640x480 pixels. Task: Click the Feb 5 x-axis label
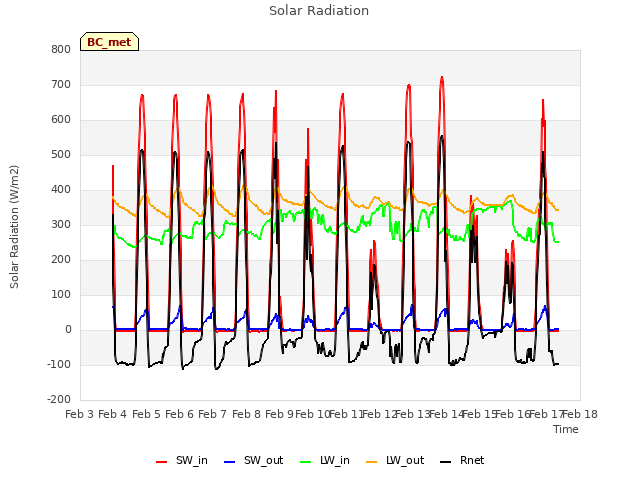(147, 414)
